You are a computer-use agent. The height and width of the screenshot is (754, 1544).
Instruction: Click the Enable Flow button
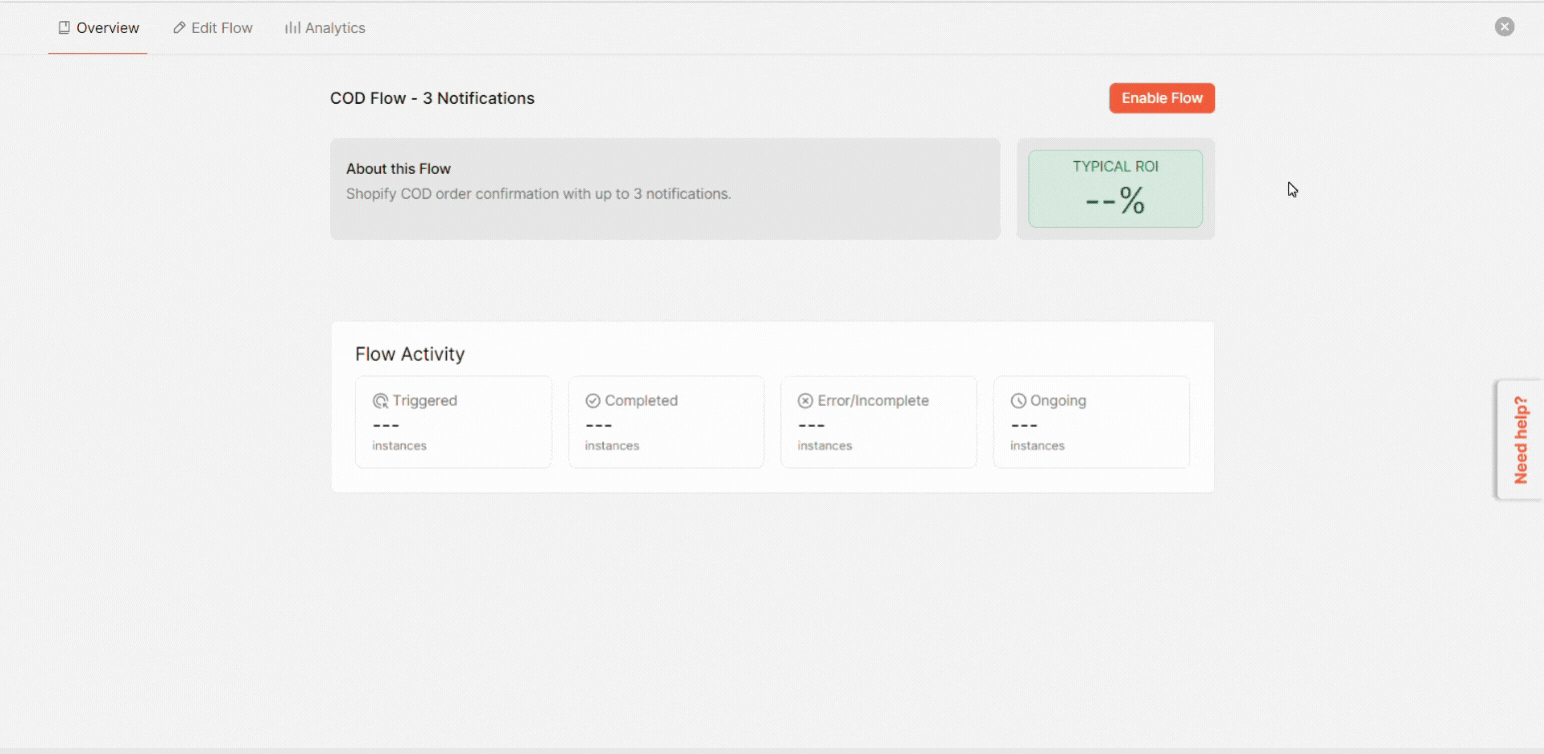(x=1162, y=98)
